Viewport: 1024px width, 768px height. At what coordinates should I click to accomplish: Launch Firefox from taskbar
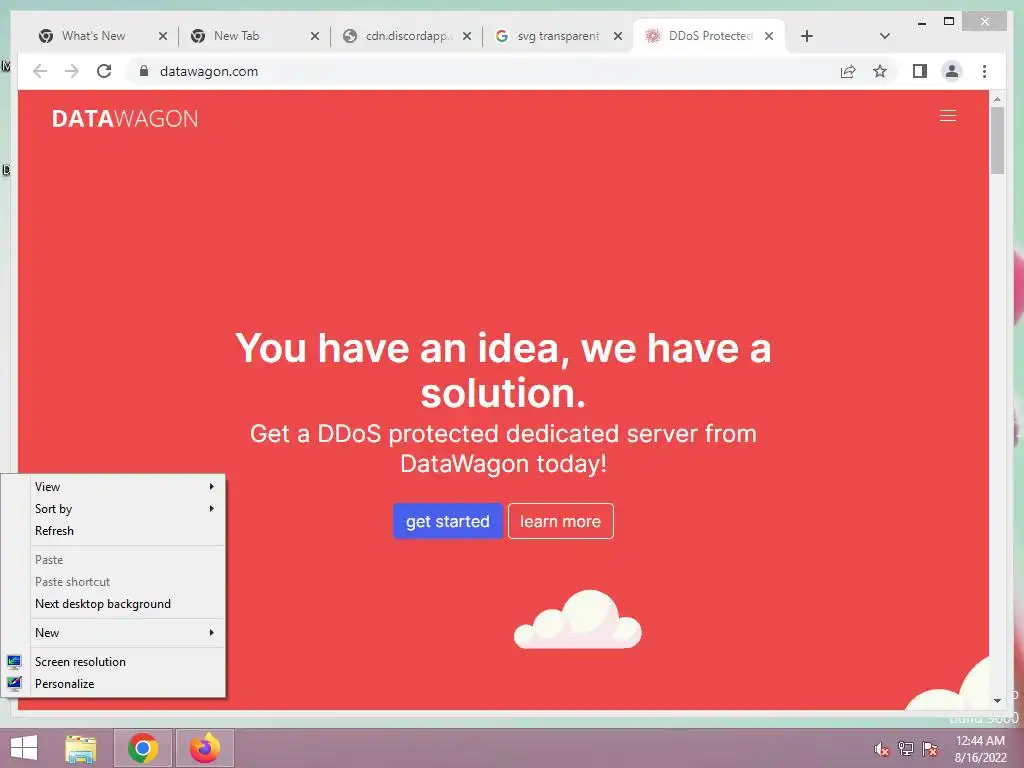coord(205,748)
